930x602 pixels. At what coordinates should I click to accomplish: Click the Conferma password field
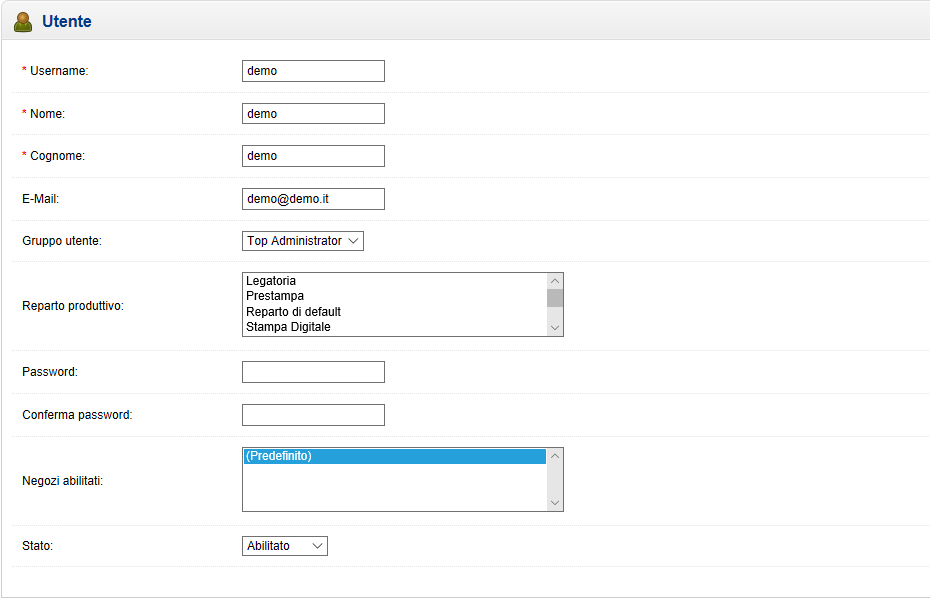coord(313,415)
